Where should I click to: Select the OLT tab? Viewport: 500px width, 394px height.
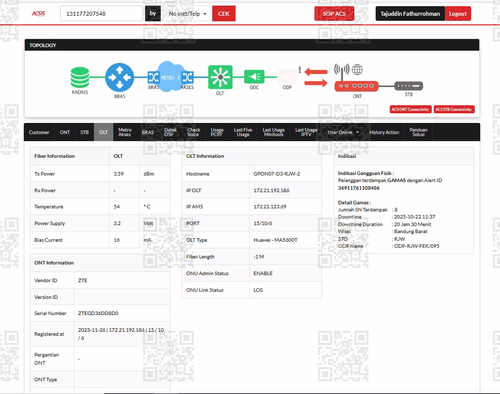tap(103, 132)
